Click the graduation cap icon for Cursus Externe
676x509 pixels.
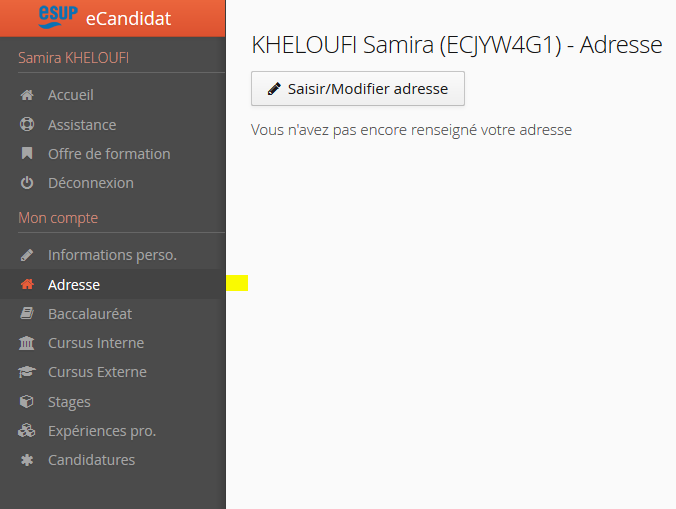point(27,372)
